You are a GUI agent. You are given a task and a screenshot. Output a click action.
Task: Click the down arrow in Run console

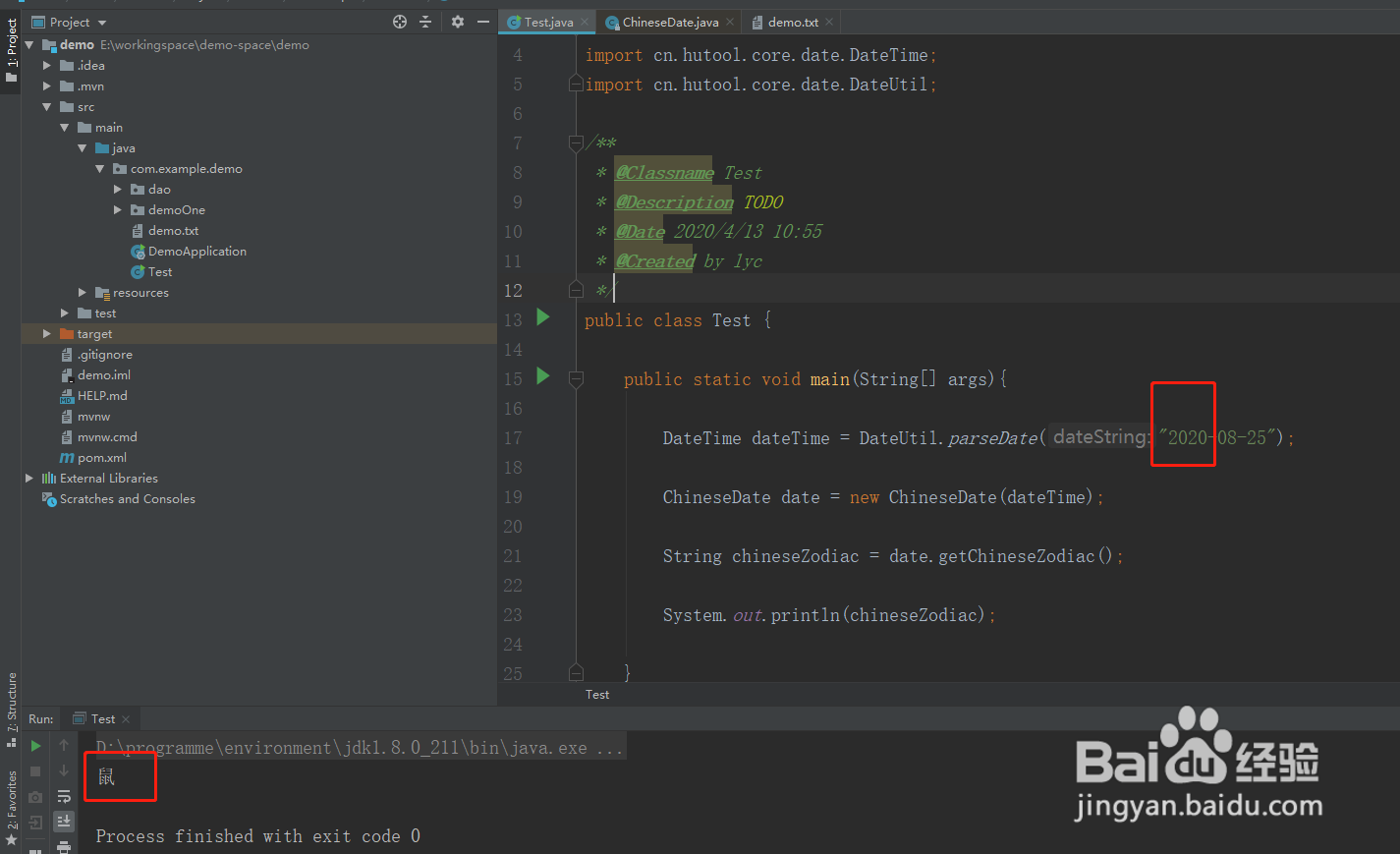point(64,771)
